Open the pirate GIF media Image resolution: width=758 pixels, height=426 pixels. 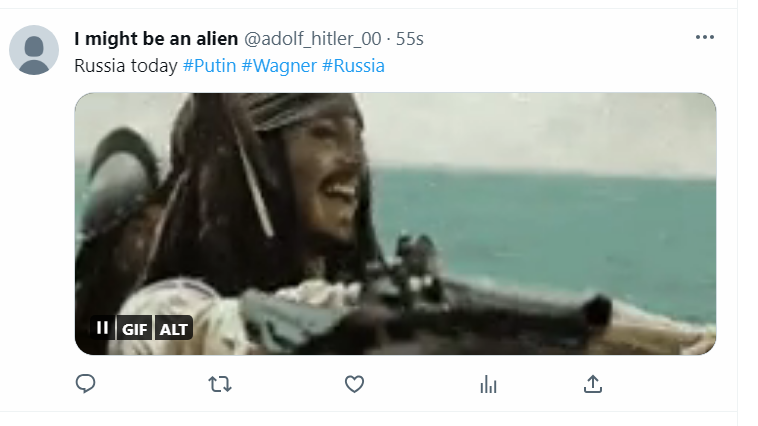coord(395,223)
